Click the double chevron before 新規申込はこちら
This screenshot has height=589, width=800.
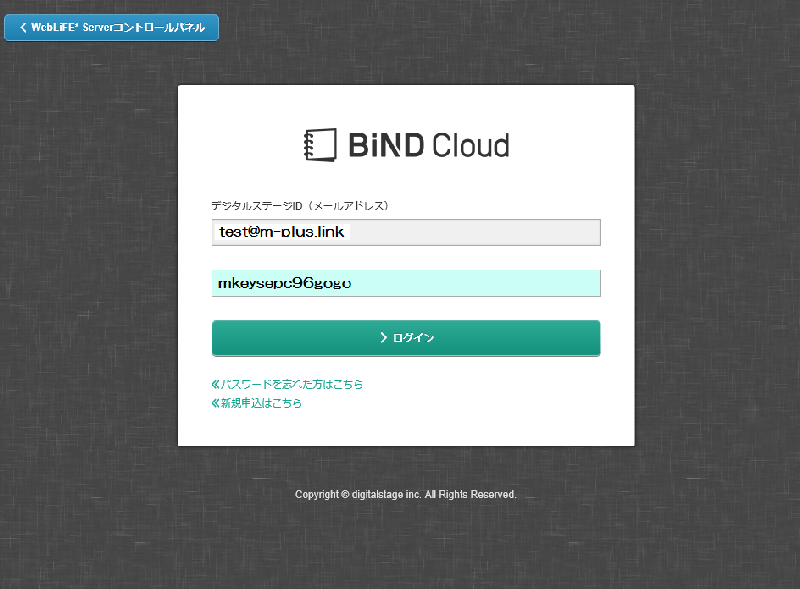[216, 404]
